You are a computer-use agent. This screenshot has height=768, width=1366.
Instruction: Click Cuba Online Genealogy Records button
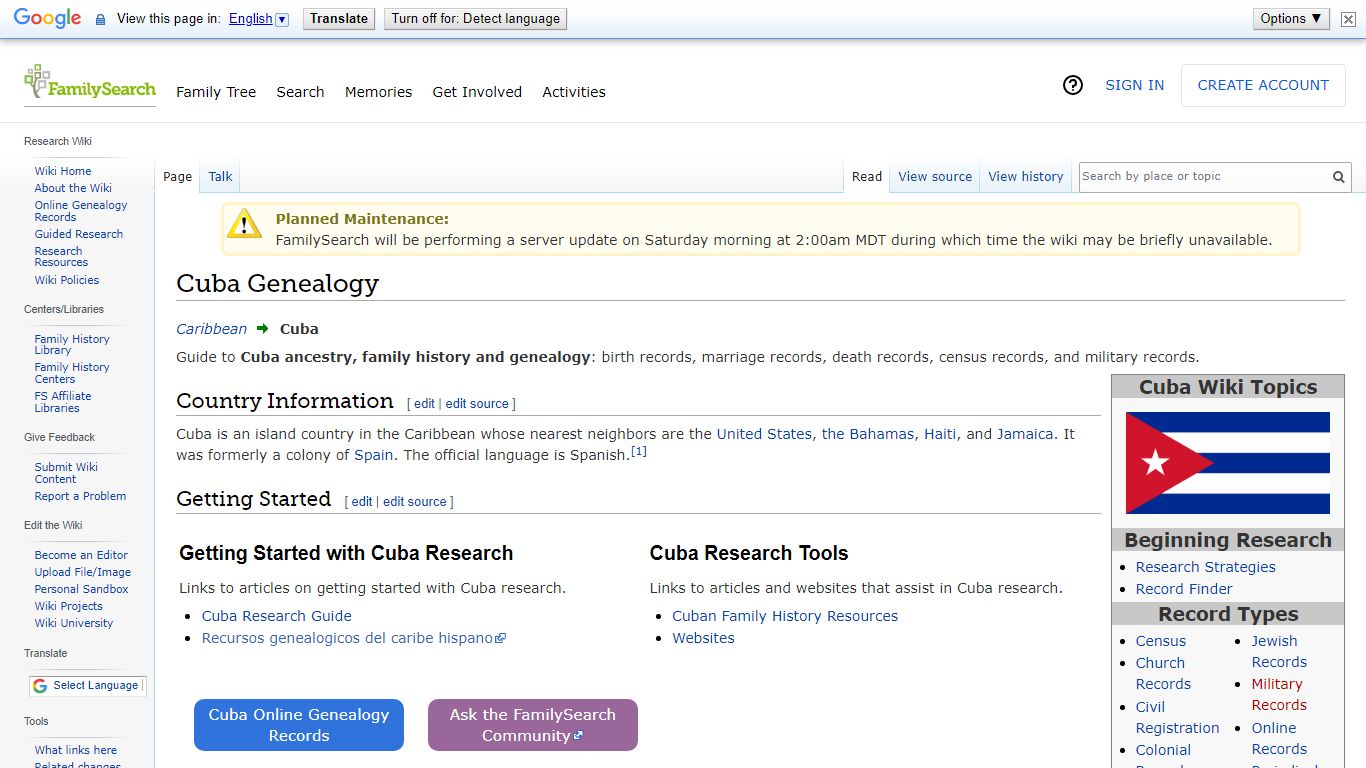click(299, 725)
